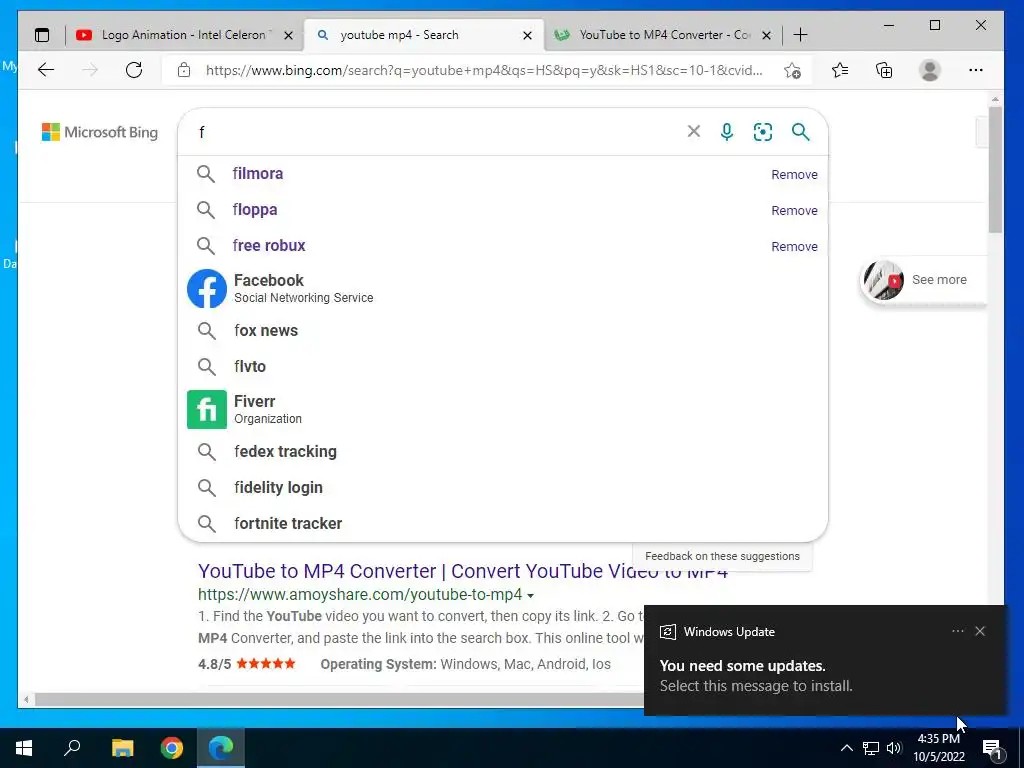Dismiss the Windows Update notification
Screen dimensions: 1024x768
(980, 631)
